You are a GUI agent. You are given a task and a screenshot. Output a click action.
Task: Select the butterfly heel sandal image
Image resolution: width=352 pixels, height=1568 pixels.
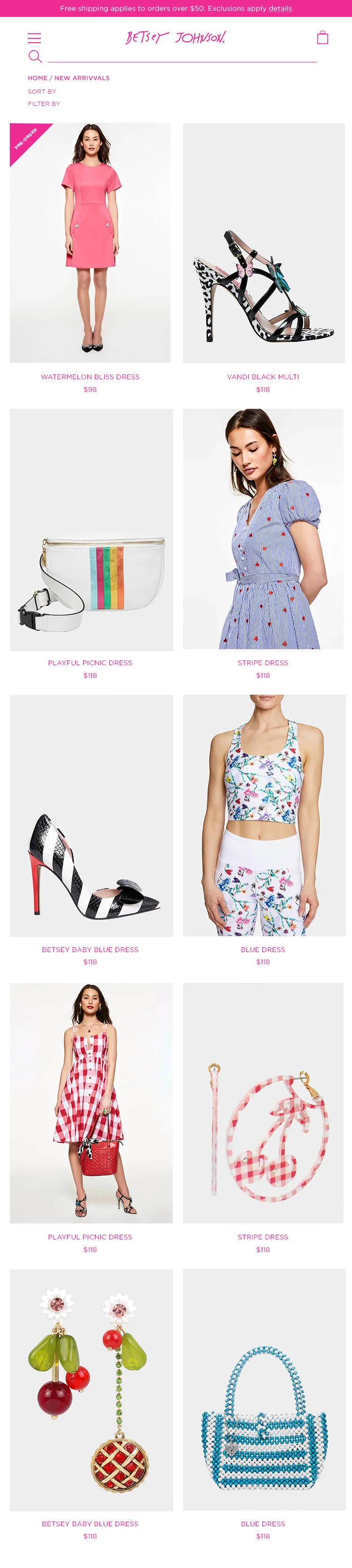[x=264, y=243]
